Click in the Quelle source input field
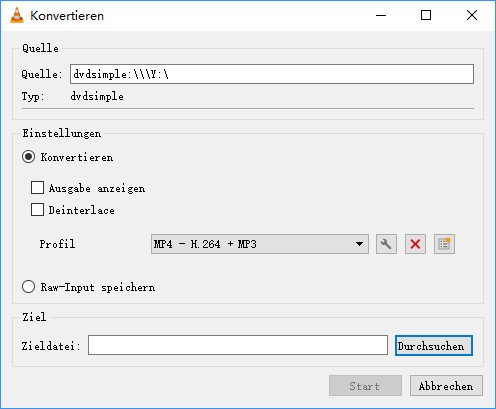This screenshot has height=409, width=496. pyautogui.click(x=272, y=74)
